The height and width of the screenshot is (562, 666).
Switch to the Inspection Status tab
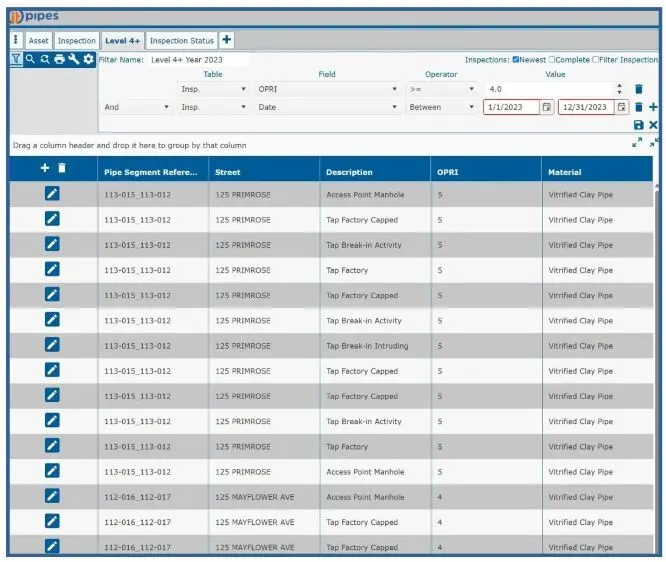point(182,41)
